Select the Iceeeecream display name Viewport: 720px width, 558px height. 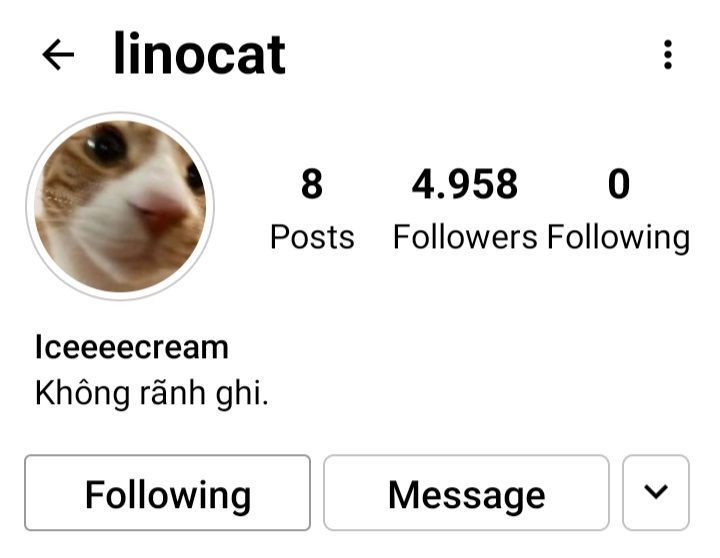click(132, 347)
